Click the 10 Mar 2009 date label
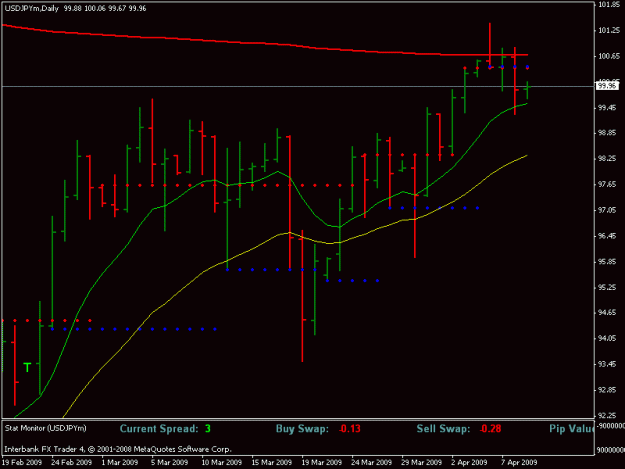 (x=222, y=462)
